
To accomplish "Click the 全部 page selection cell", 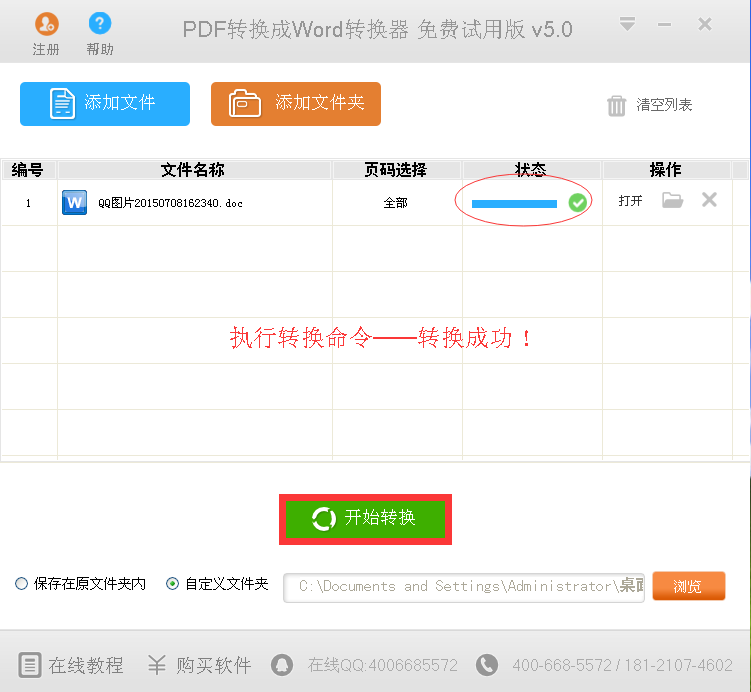I will click(x=396, y=203).
